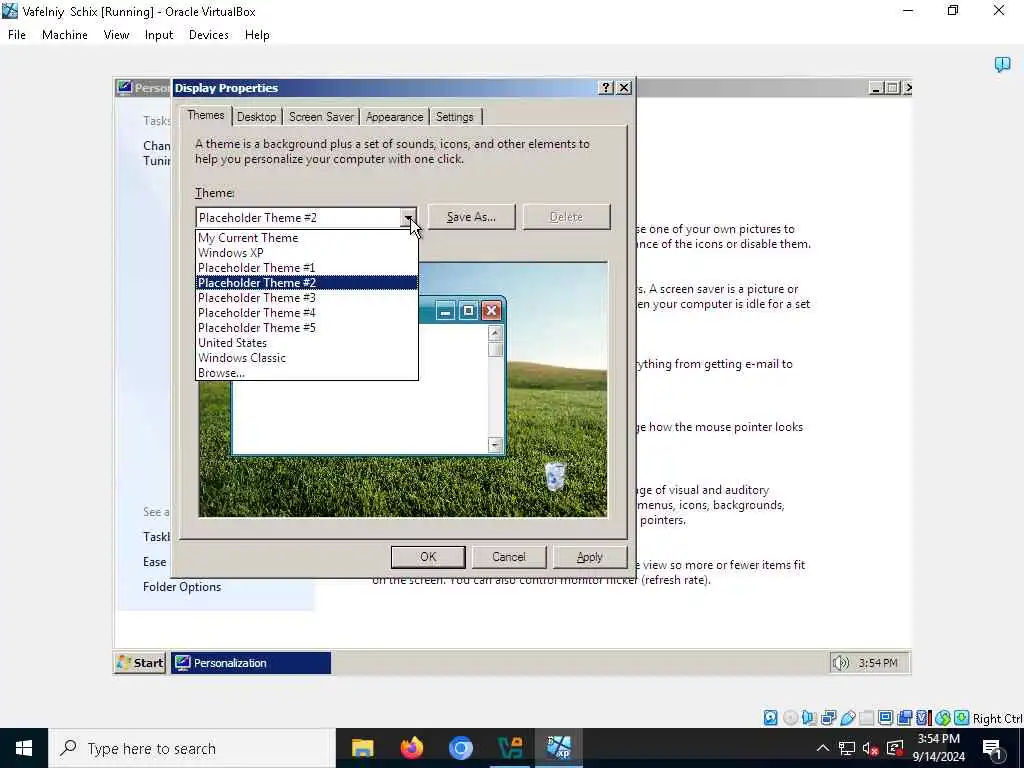Select Placeholder Theme #3
This screenshot has height=768, width=1024.
point(306,298)
